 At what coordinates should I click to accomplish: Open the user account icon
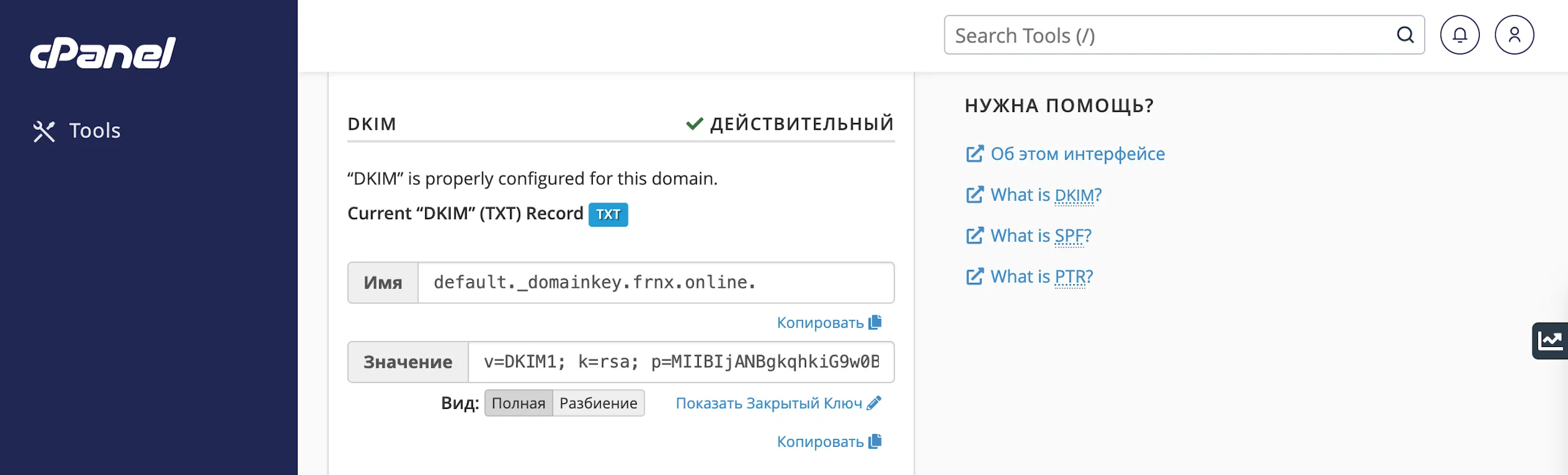pos(1514,35)
